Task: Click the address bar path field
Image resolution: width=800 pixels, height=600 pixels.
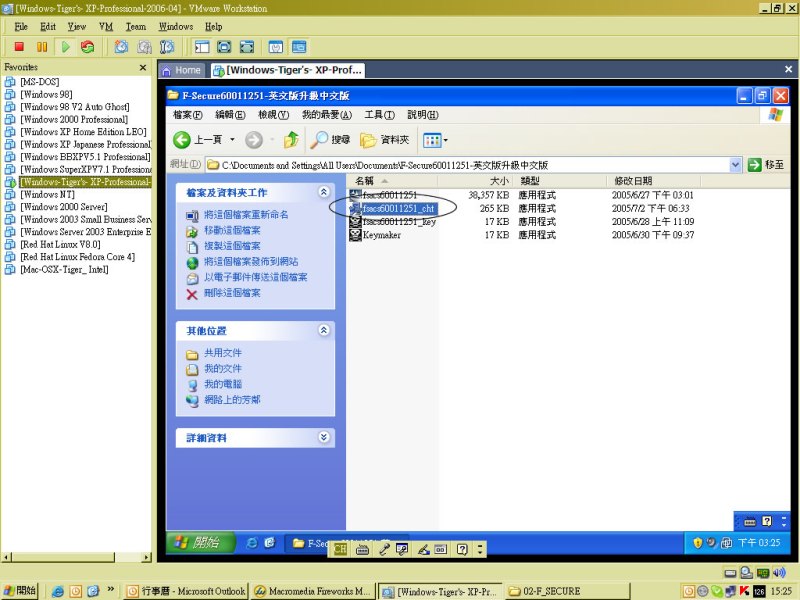Action: tap(468, 165)
